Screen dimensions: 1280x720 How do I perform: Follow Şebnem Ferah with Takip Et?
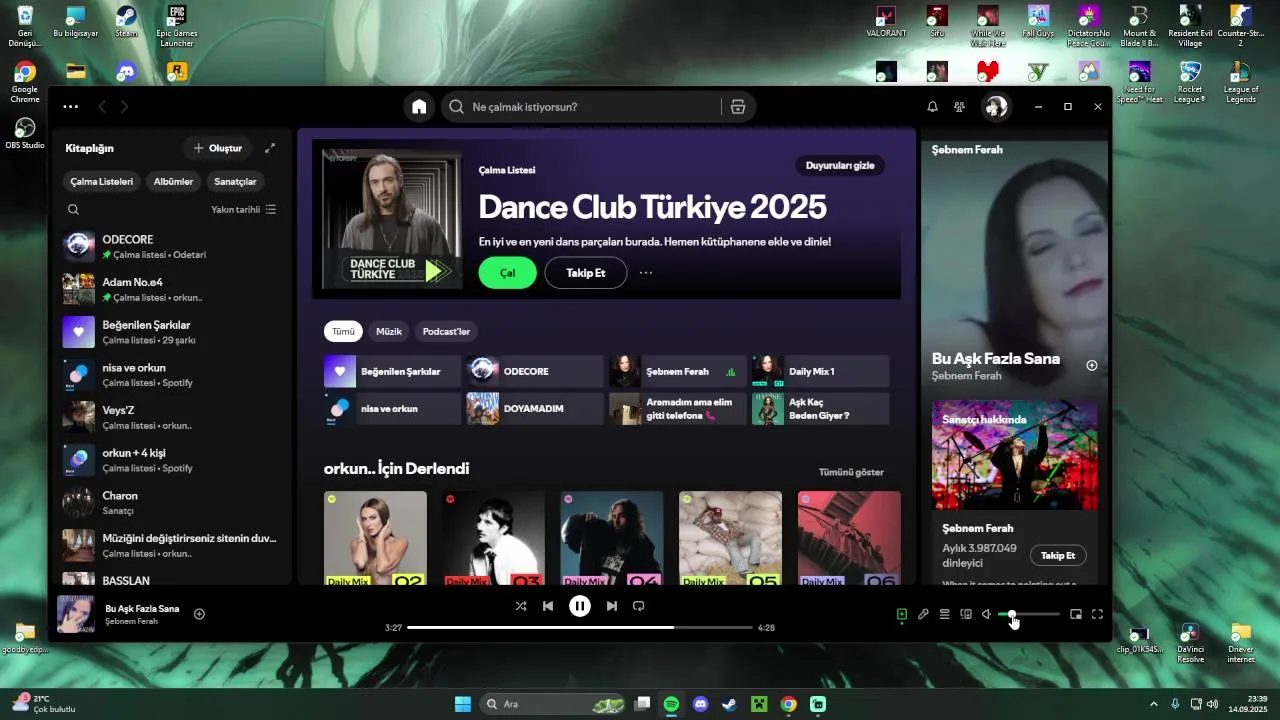pyautogui.click(x=1058, y=556)
